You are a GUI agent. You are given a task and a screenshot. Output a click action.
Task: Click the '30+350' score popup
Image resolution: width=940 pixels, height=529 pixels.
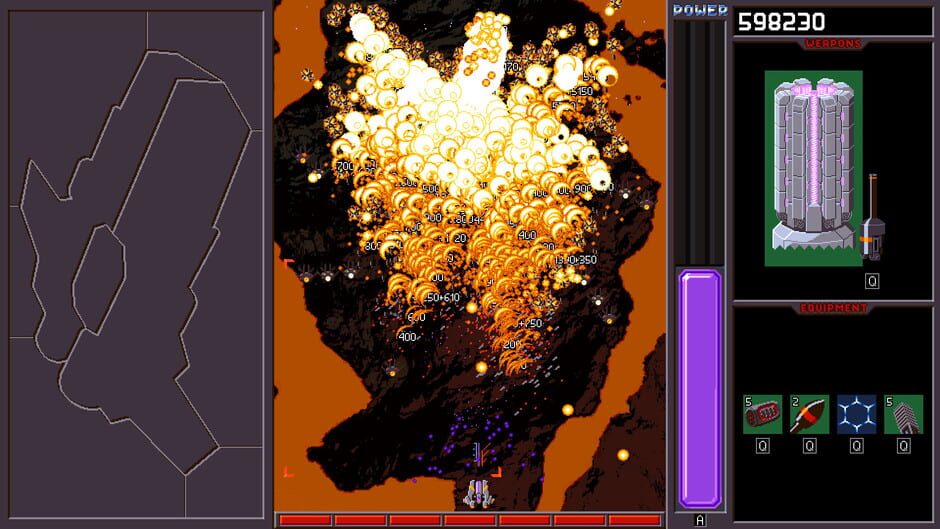click(x=577, y=260)
